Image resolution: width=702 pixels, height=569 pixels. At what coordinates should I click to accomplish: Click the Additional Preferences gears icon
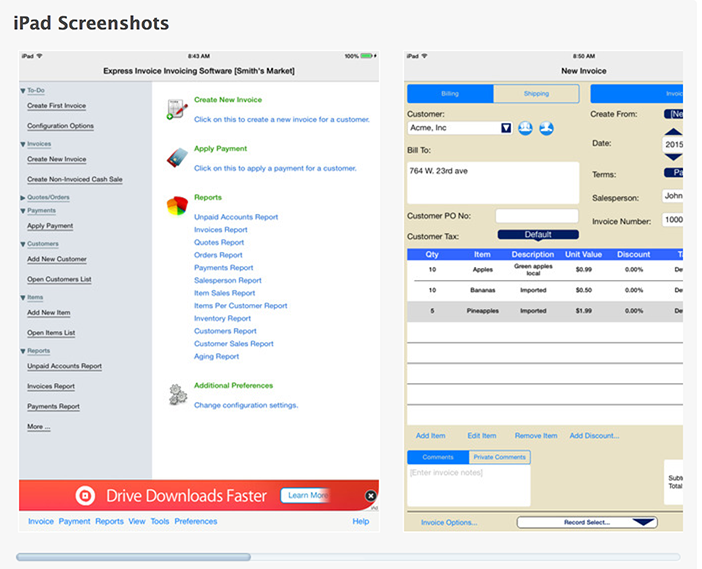point(177,394)
